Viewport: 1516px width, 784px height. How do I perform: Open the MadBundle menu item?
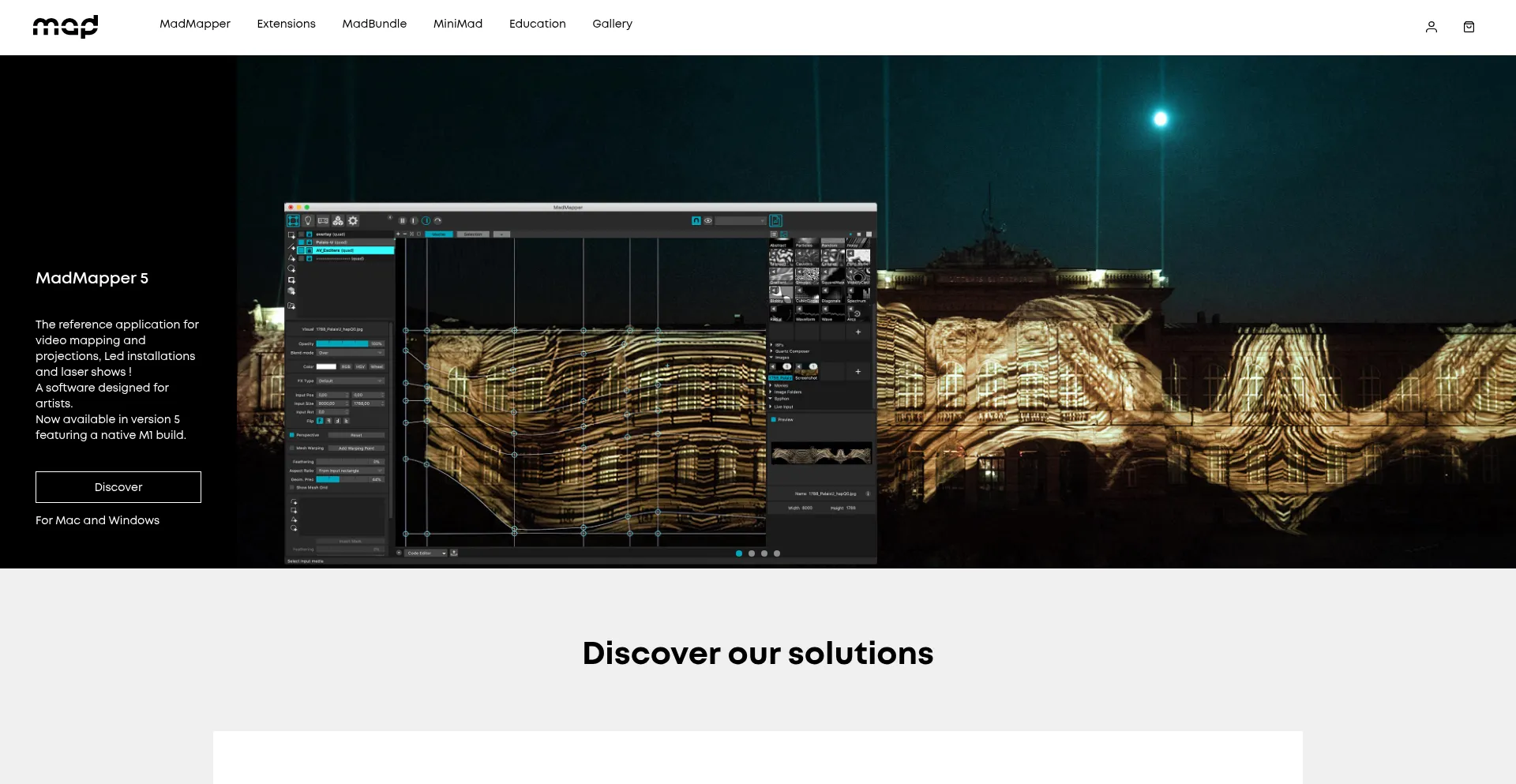point(374,24)
